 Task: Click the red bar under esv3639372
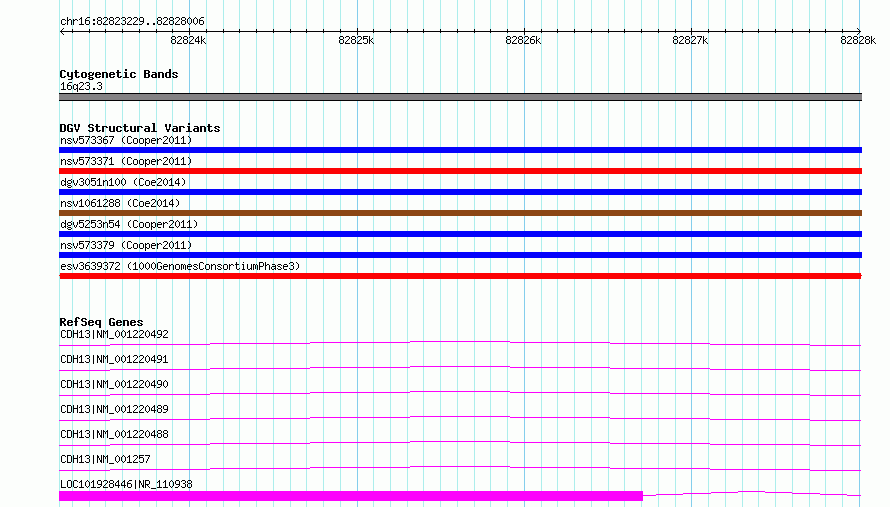pyautogui.click(x=460, y=276)
